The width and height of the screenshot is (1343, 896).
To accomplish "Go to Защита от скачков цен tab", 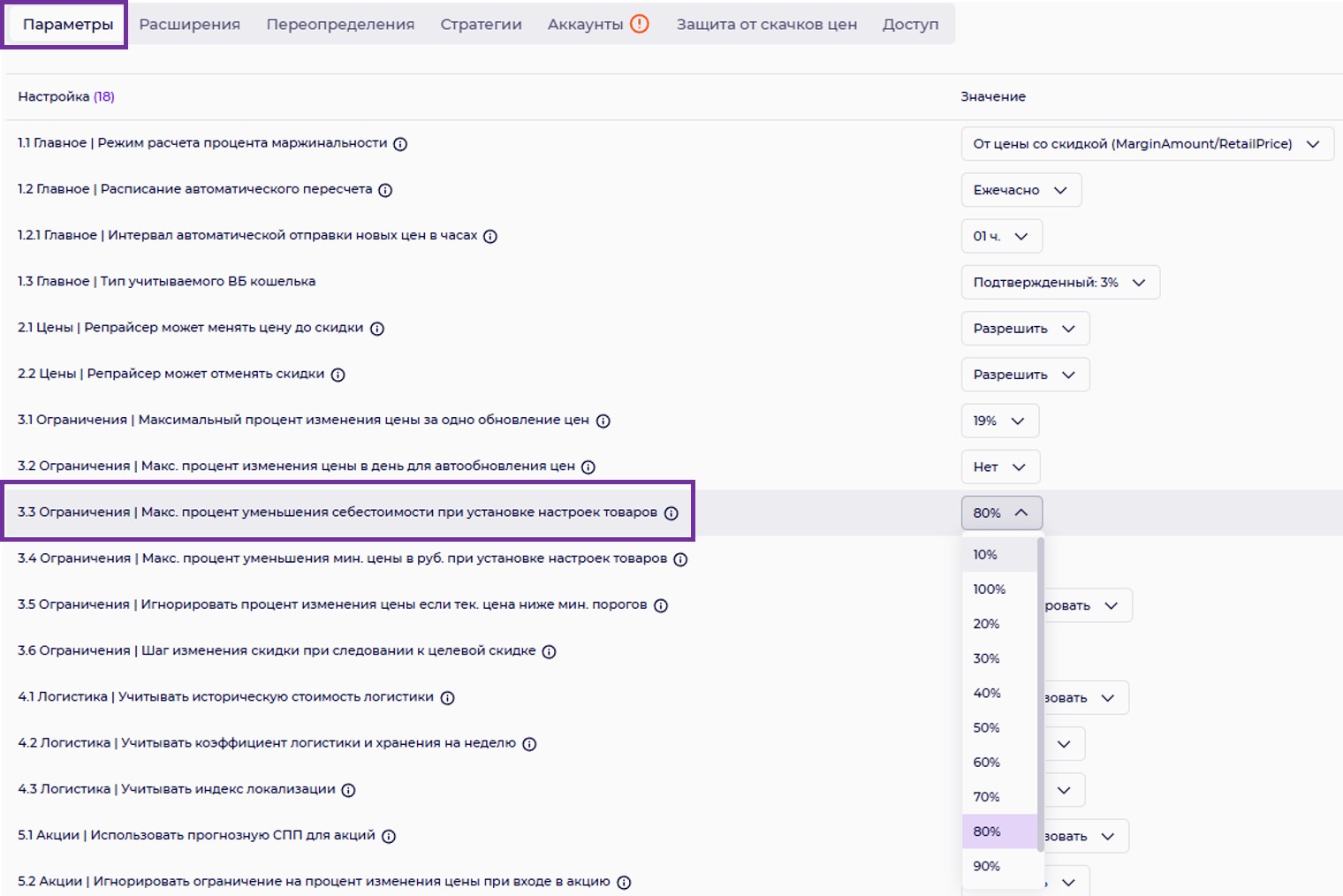I will pos(766,25).
